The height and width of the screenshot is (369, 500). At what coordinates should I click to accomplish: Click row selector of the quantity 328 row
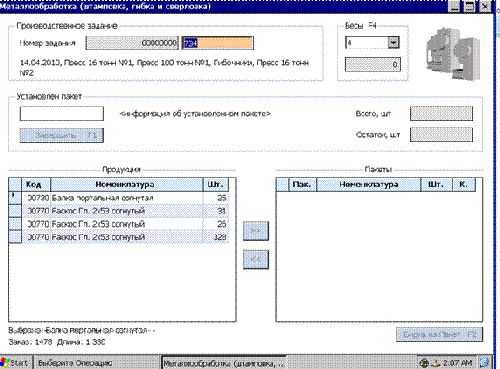[x=15, y=237]
